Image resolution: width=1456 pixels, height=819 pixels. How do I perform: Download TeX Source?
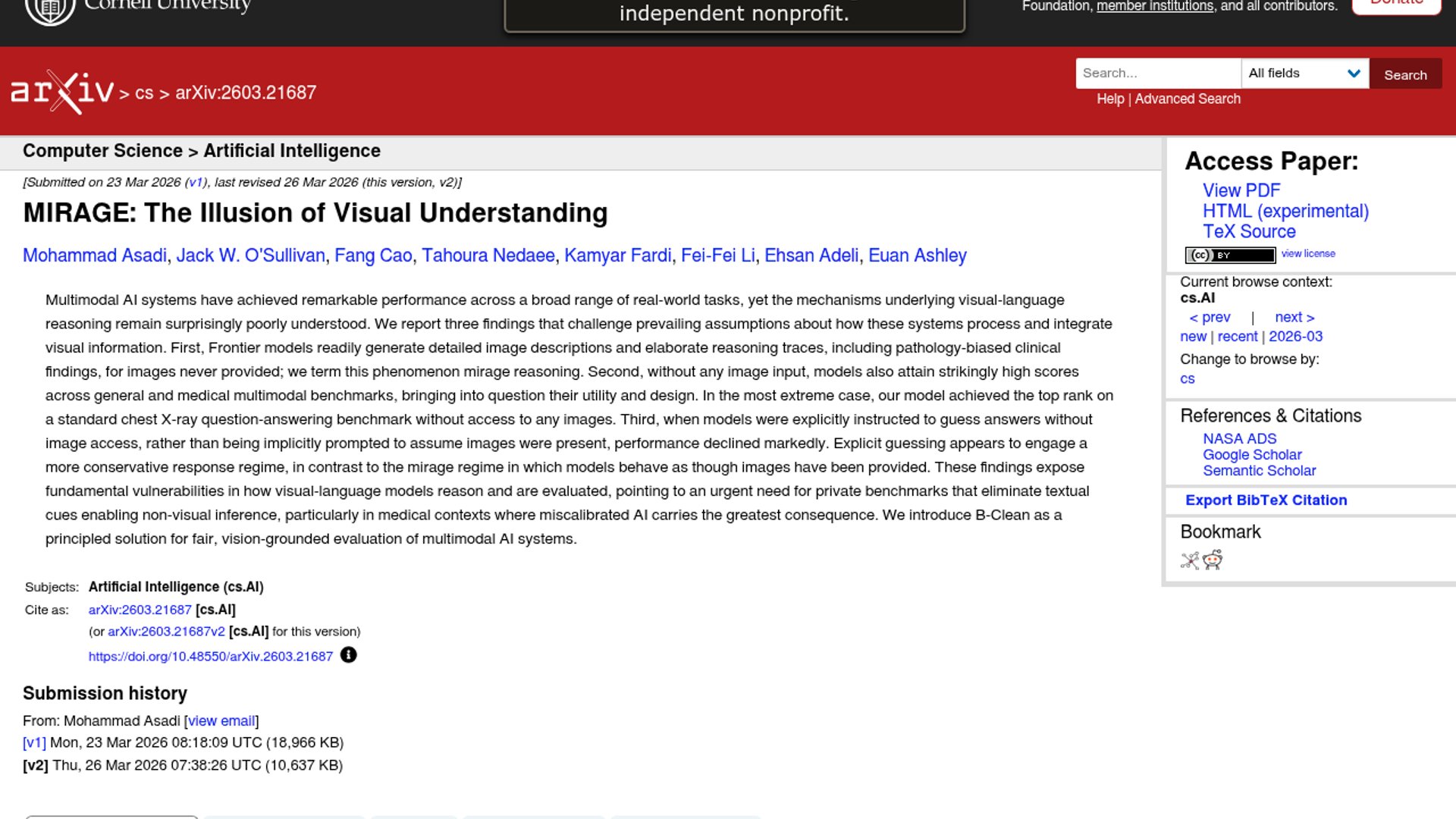tap(1248, 231)
